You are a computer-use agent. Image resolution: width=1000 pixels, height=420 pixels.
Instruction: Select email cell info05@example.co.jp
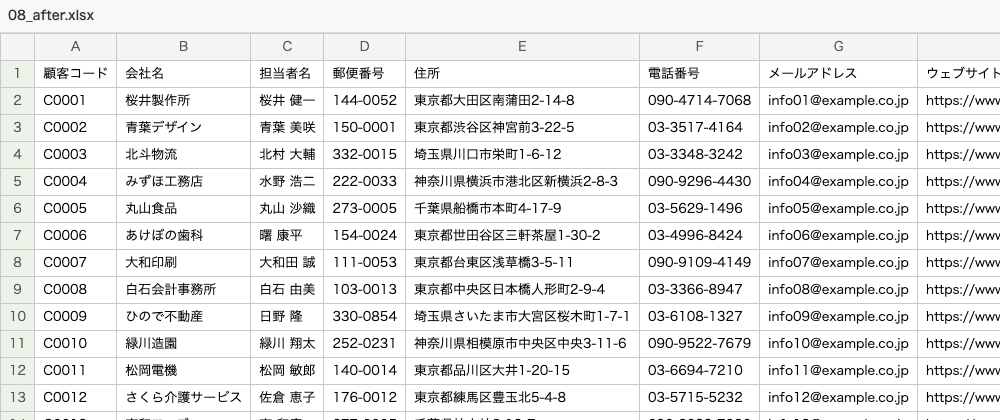tap(839, 209)
